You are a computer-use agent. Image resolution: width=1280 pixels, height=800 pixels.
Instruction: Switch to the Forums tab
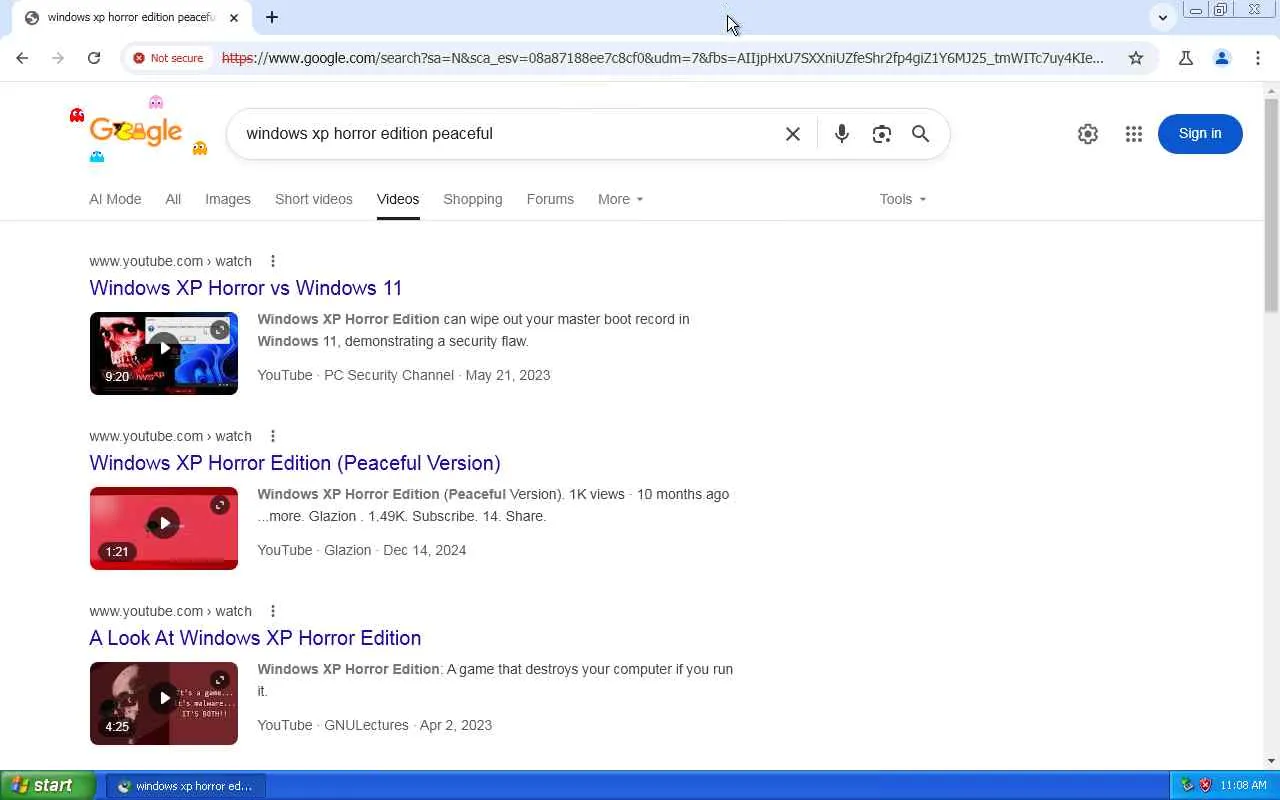[x=550, y=199]
